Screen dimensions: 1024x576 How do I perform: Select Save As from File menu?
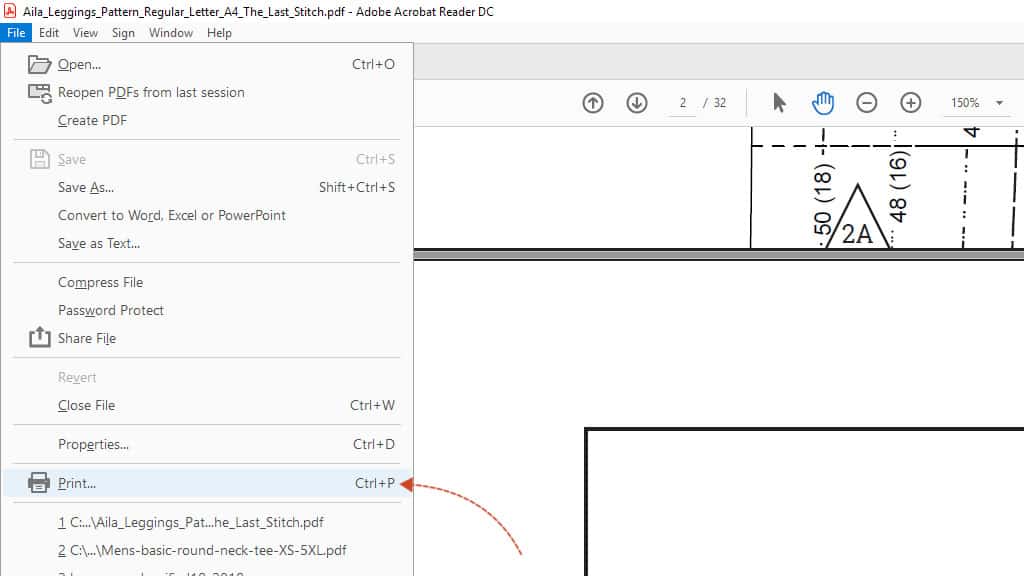point(86,187)
